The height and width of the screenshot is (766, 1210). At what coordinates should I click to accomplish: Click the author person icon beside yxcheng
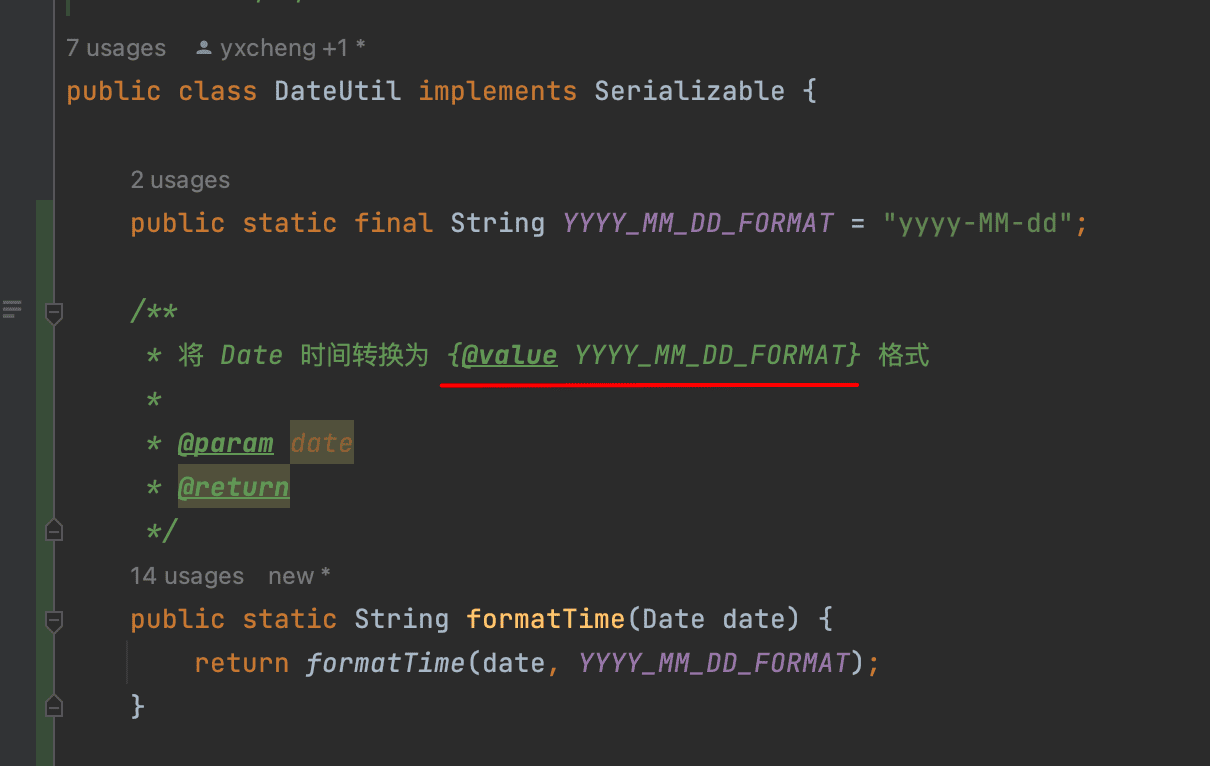[x=204, y=48]
